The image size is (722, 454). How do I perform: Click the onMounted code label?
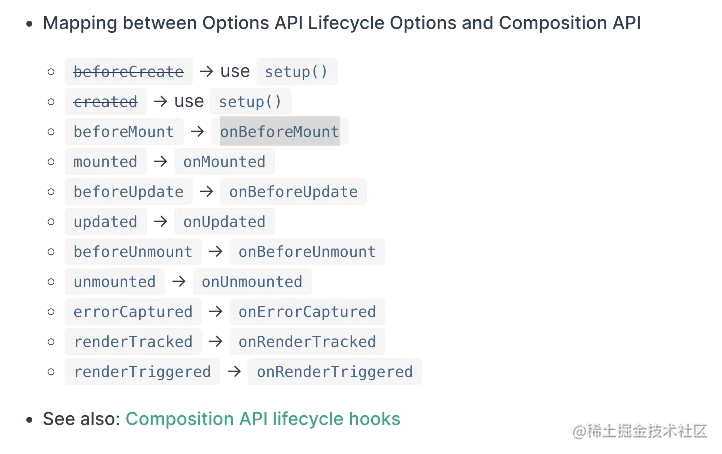pyautogui.click(x=224, y=162)
